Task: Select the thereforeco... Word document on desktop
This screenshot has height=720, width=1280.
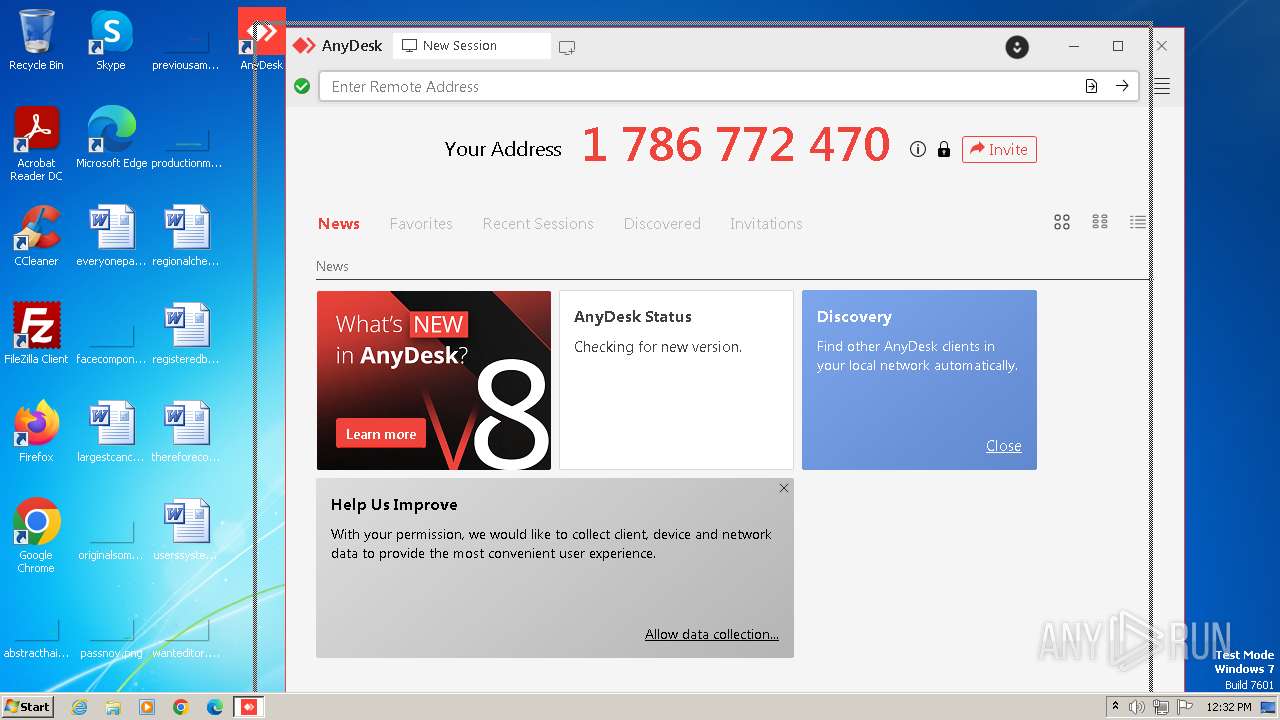Action: pos(186,433)
